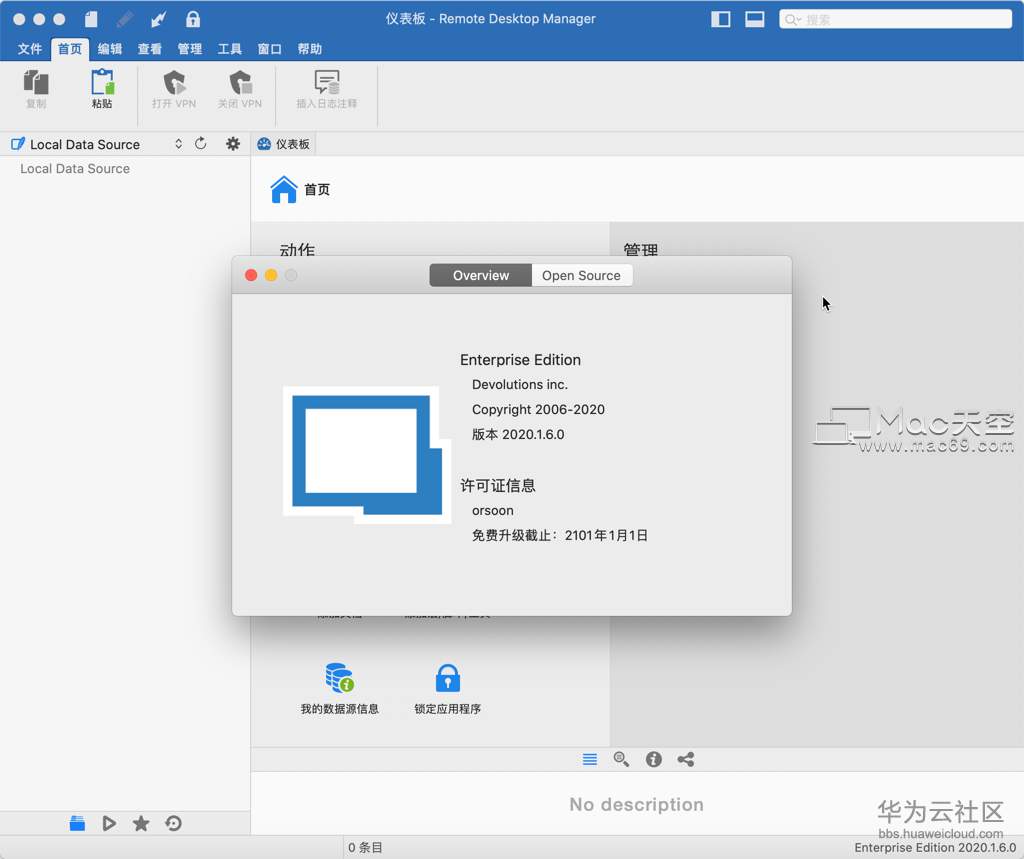This screenshot has width=1024, height=859.
Task: Click the play opened sessions icon
Action: pos(109,823)
